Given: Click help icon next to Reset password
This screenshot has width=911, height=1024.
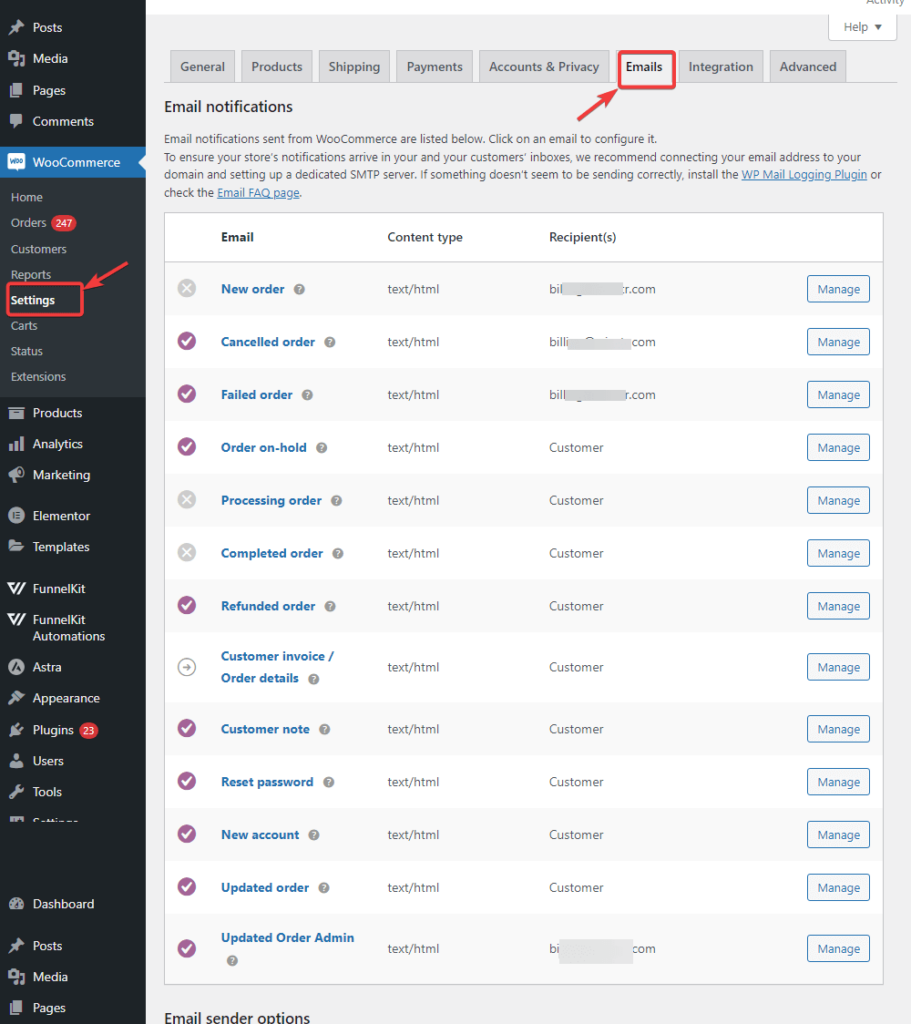Looking at the screenshot, I should (x=328, y=783).
